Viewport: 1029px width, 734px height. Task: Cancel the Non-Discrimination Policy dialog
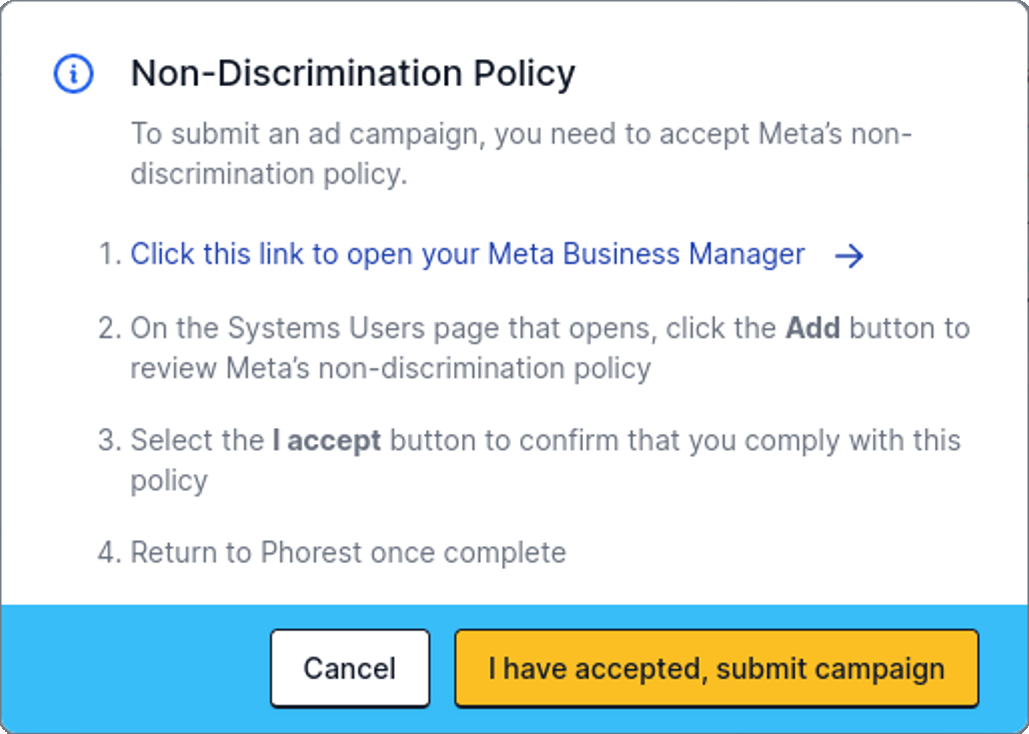350,668
